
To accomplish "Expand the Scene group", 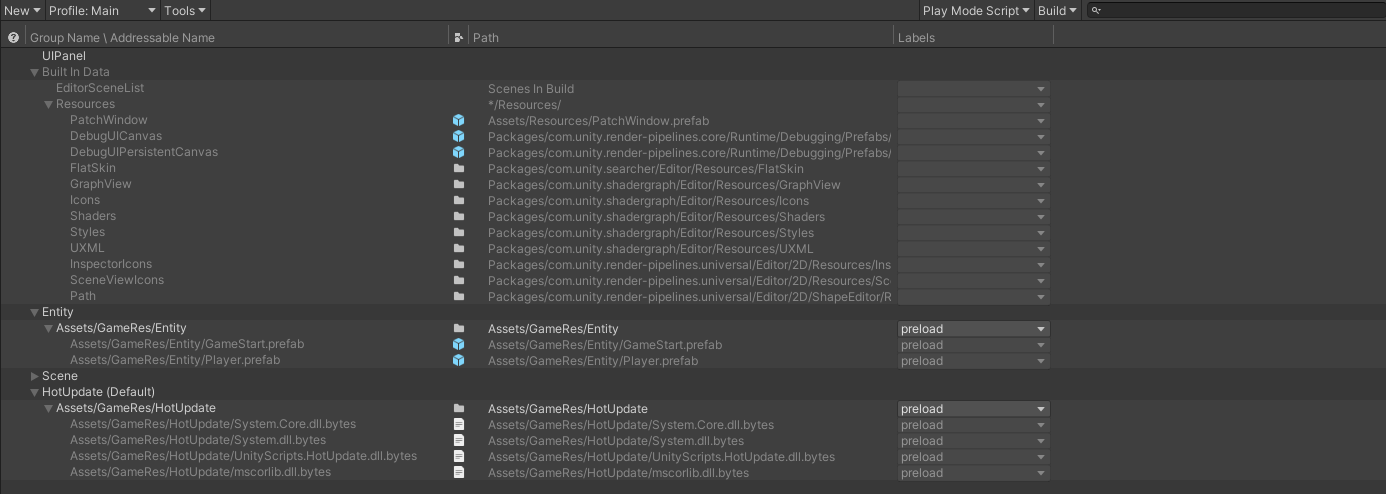I will click(35, 376).
